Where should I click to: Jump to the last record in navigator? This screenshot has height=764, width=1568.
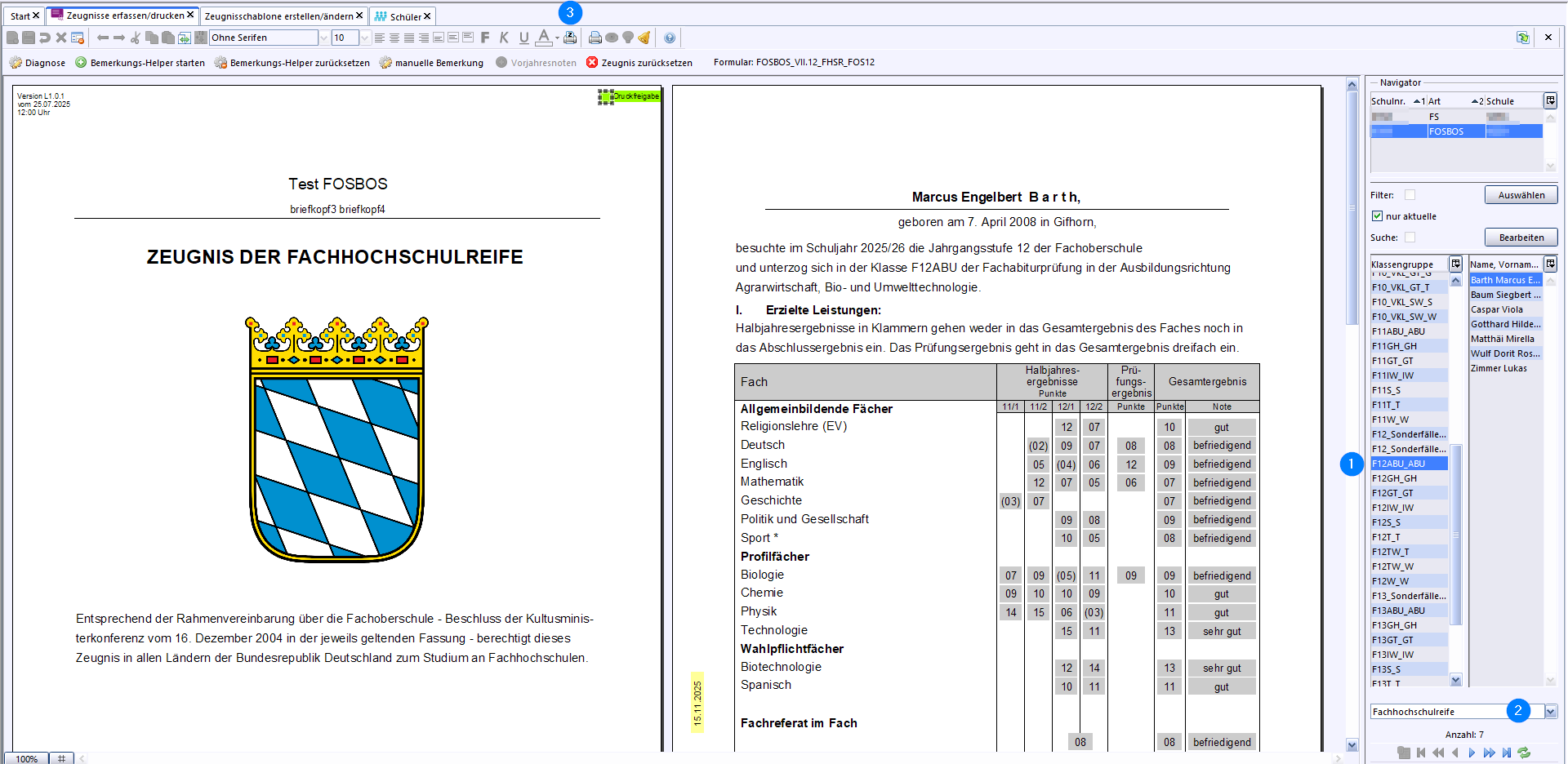[1507, 753]
